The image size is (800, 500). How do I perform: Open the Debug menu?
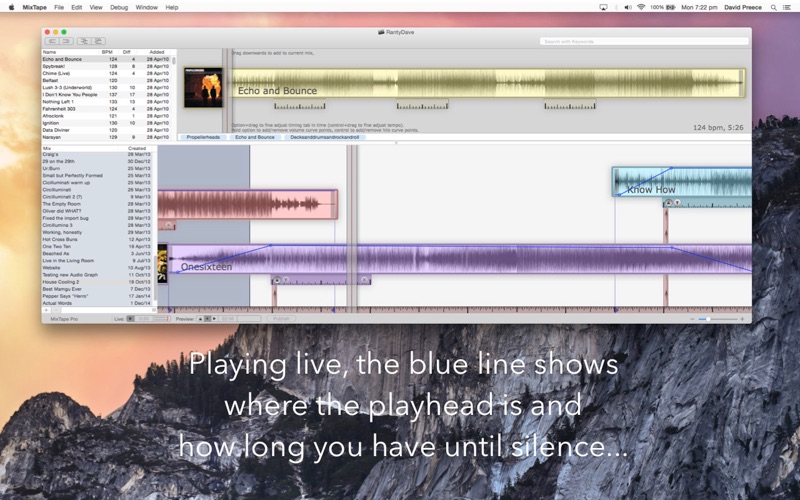pos(119,7)
